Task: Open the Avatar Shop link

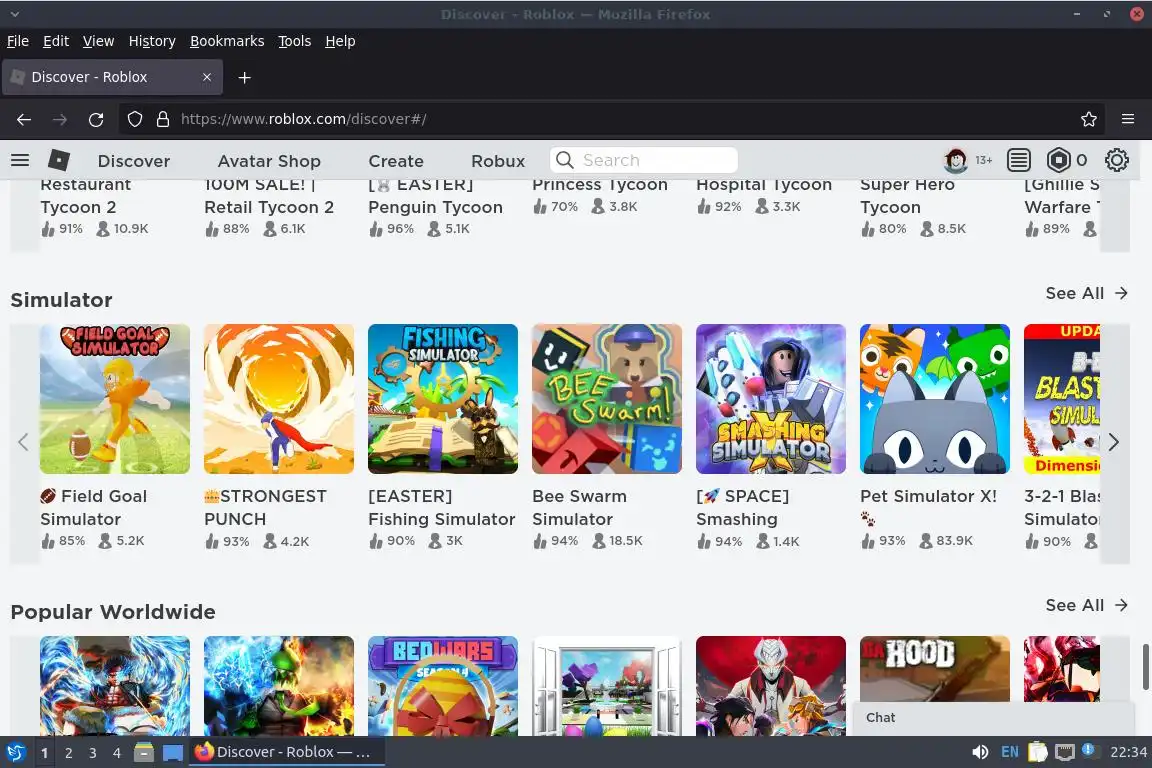Action: (269, 161)
